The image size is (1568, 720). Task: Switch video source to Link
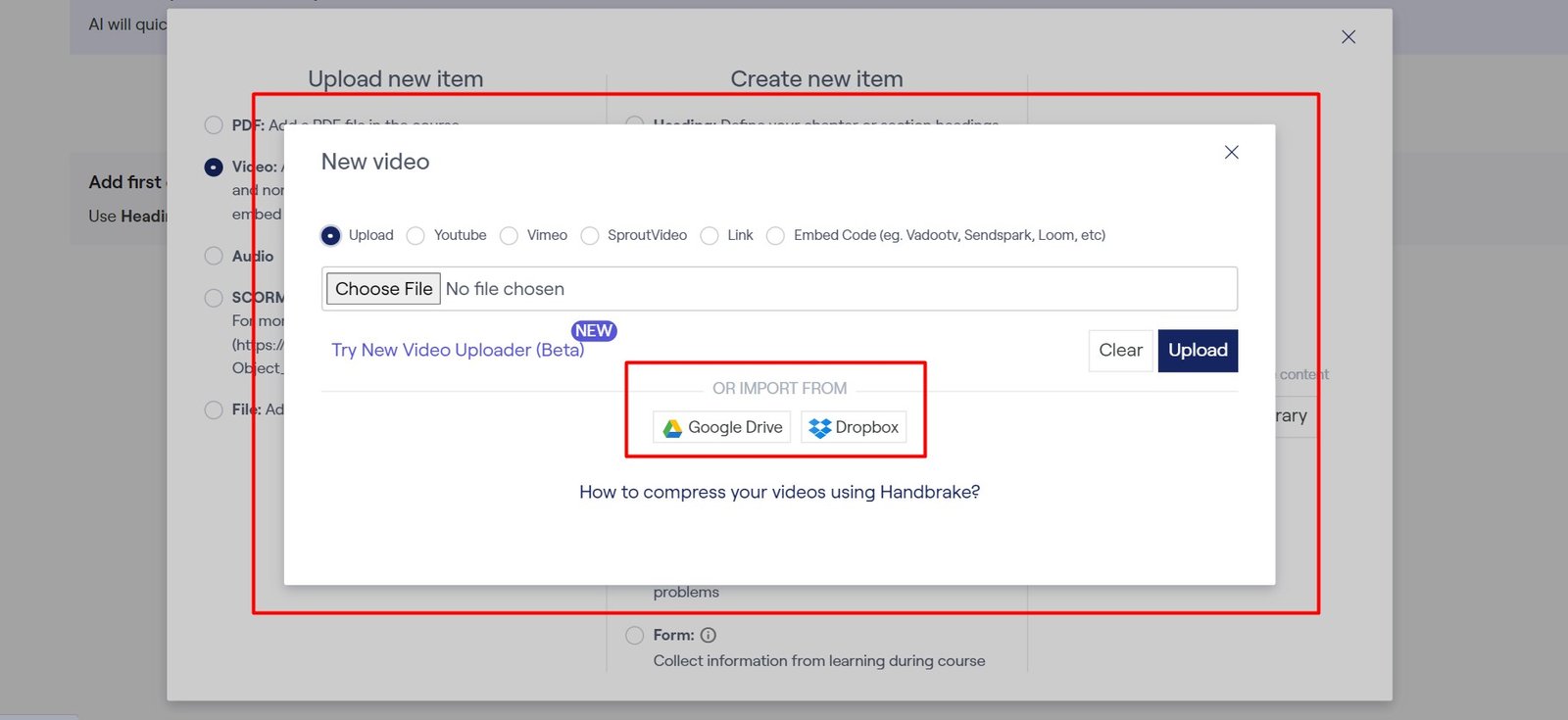coord(710,235)
